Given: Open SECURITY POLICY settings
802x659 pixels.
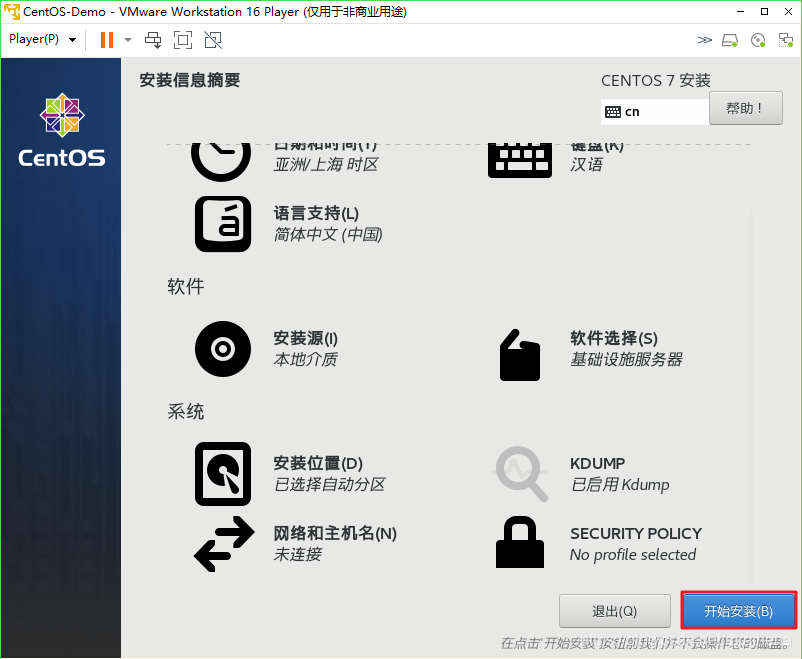Looking at the screenshot, I should 636,534.
